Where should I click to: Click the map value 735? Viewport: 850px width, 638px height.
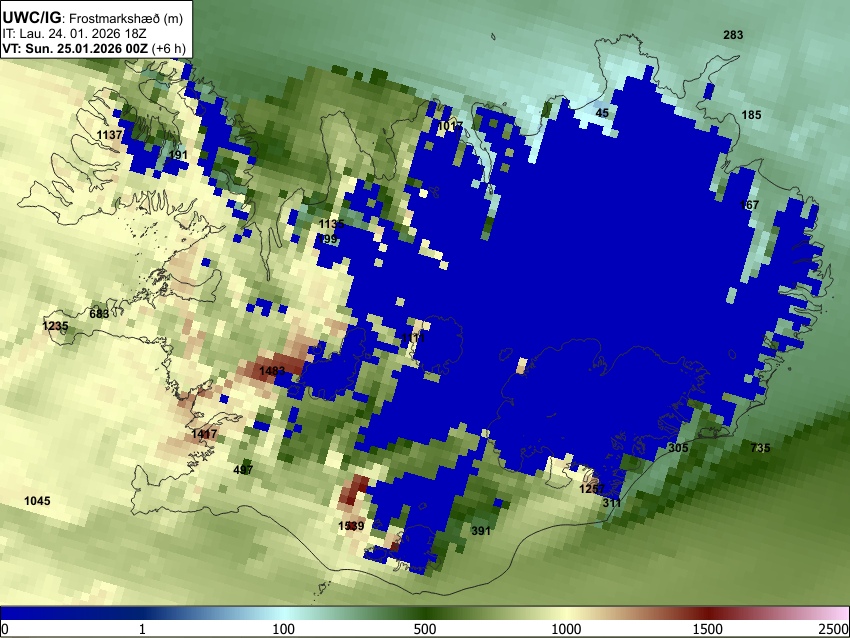(760, 448)
